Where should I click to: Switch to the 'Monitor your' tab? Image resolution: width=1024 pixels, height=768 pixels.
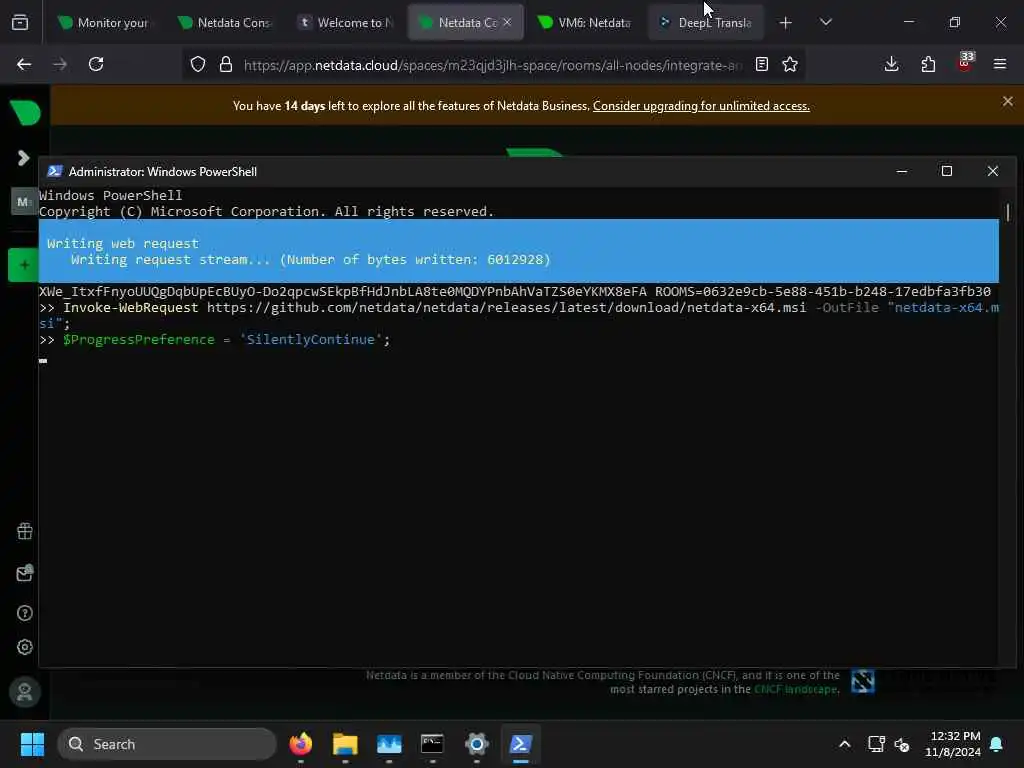(104, 23)
